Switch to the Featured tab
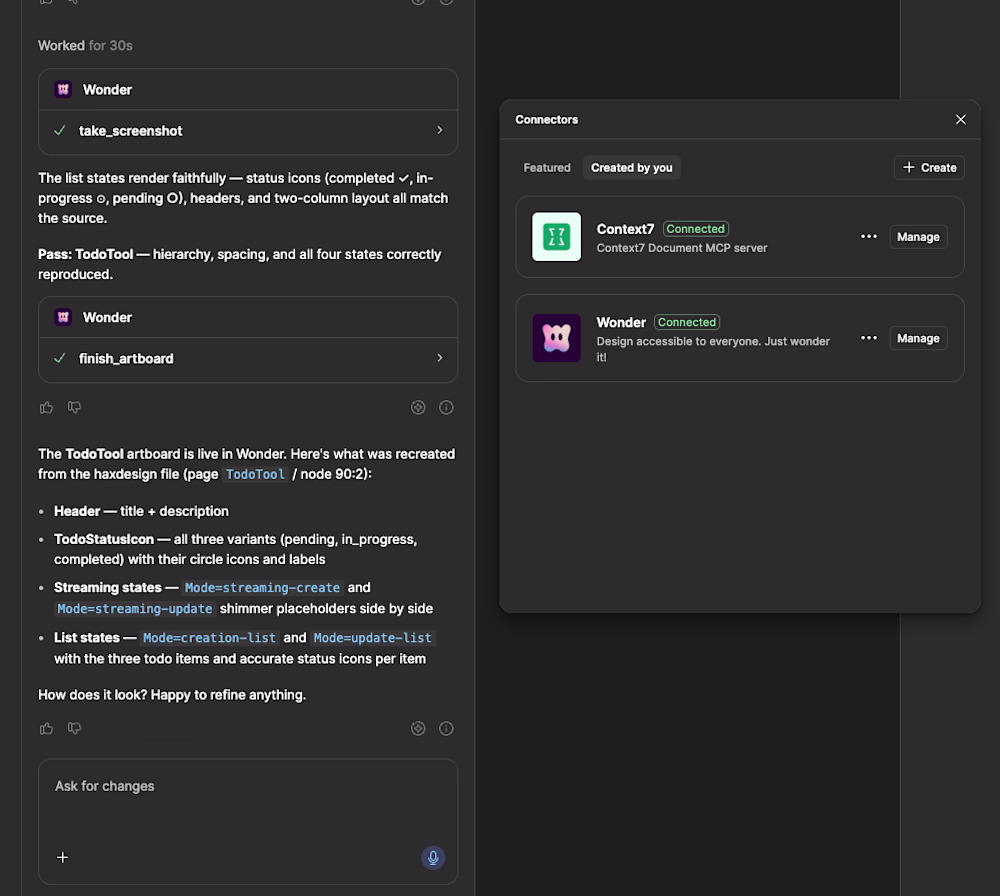Viewport: 1000px width, 896px height. (x=547, y=168)
